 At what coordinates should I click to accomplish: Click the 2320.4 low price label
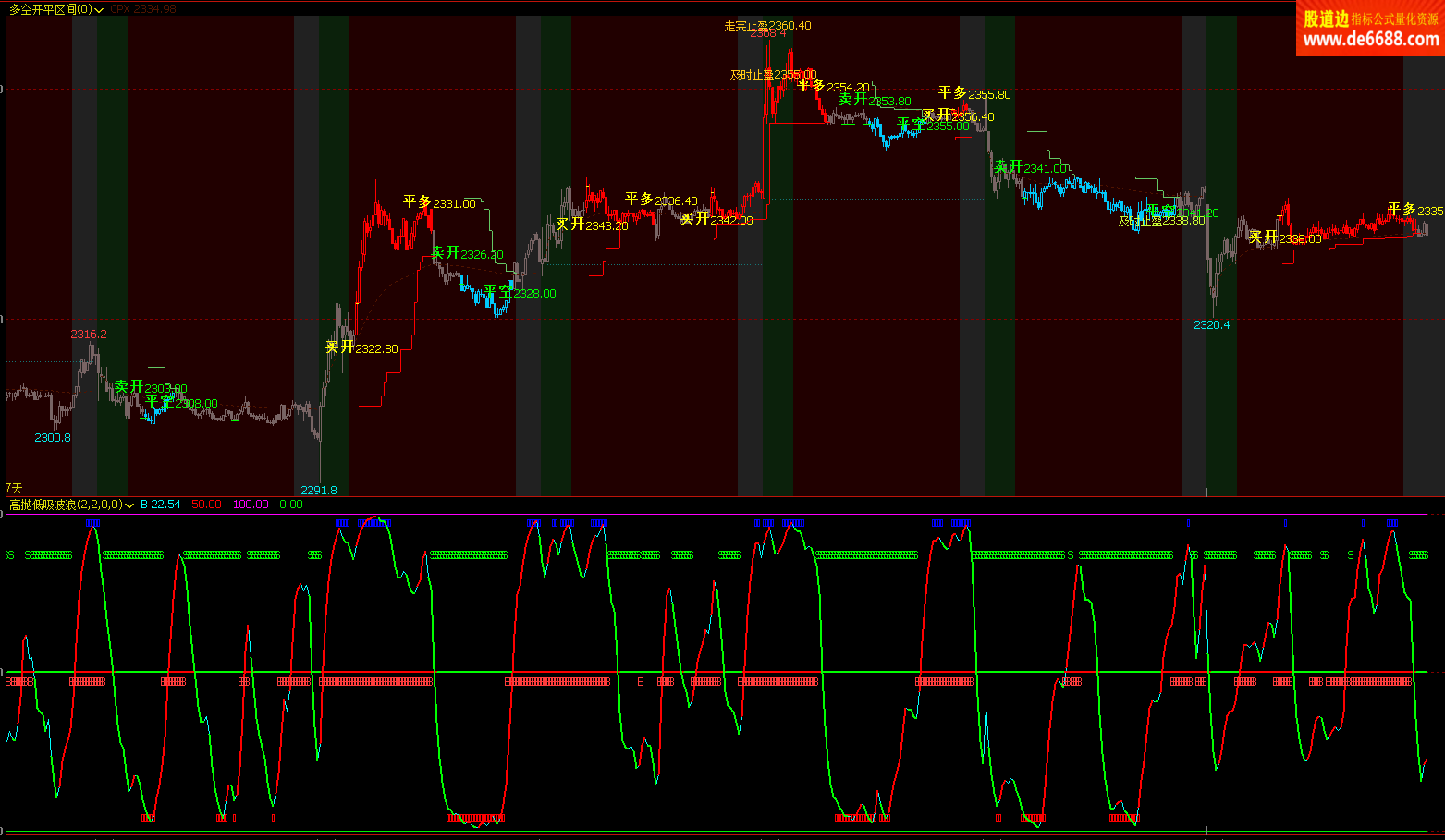click(x=1211, y=325)
